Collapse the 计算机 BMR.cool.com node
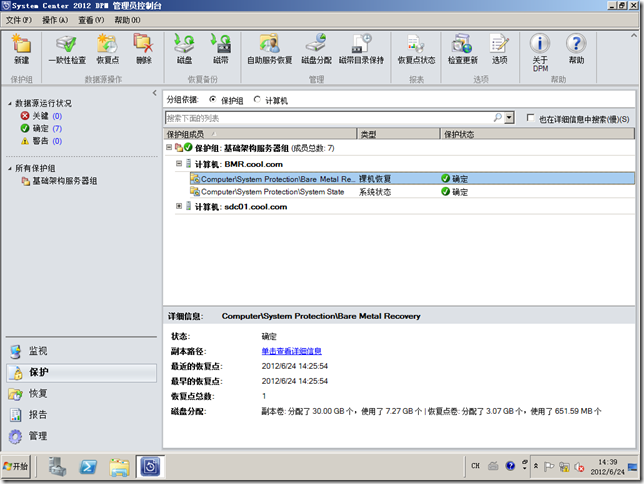The height and width of the screenshot is (484, 644). (179, 164)
